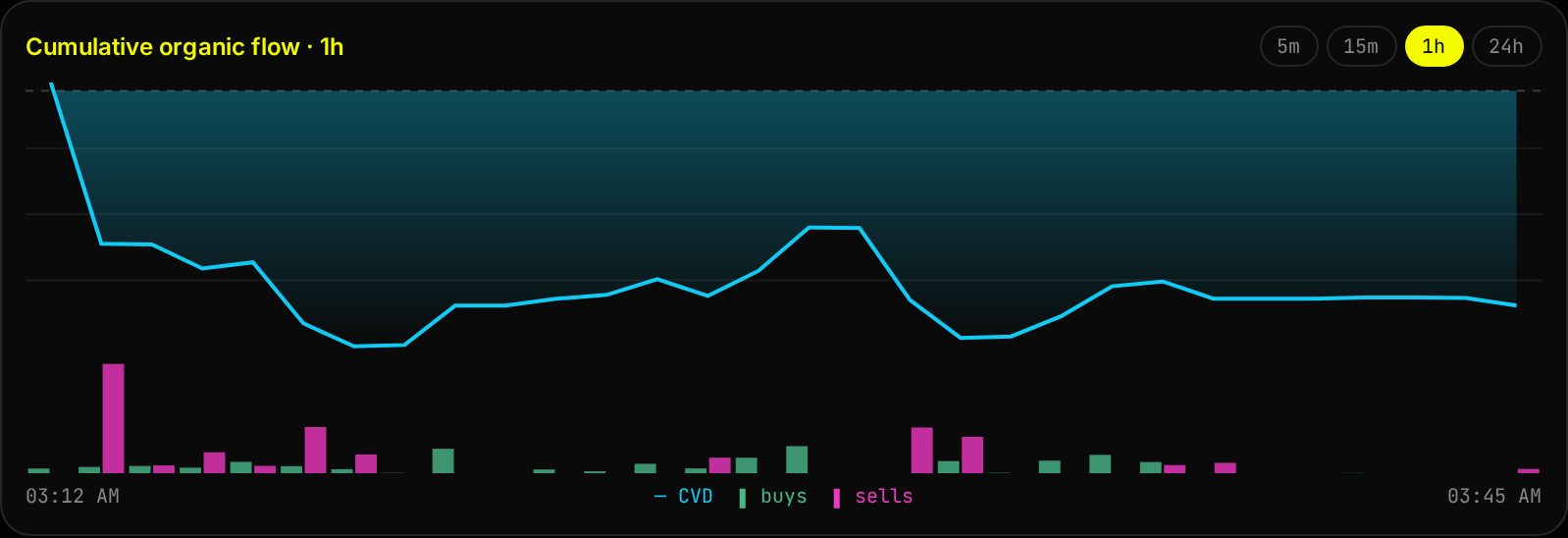Viewport: 1568px width, 538px height.
Task: Click the 03:45 AM axis label
Action: pos(1493,497)
